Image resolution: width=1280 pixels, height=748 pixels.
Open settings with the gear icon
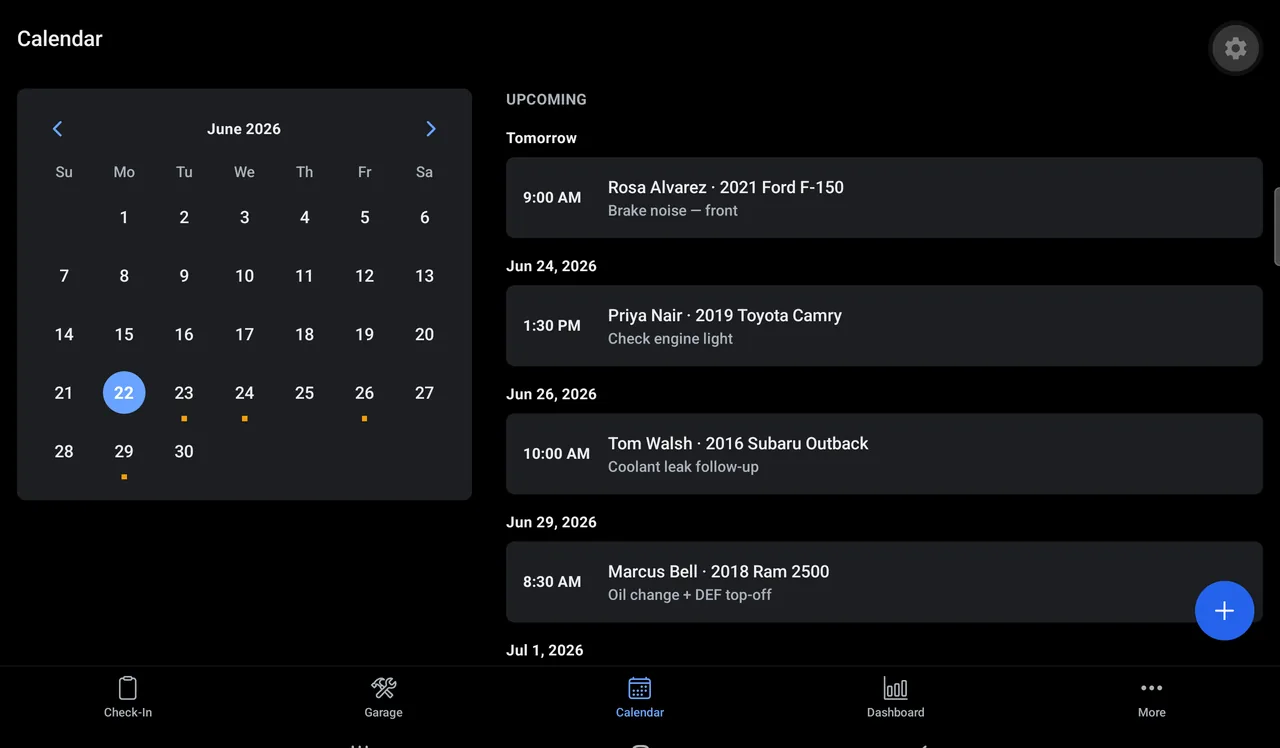coord(1235,48)
